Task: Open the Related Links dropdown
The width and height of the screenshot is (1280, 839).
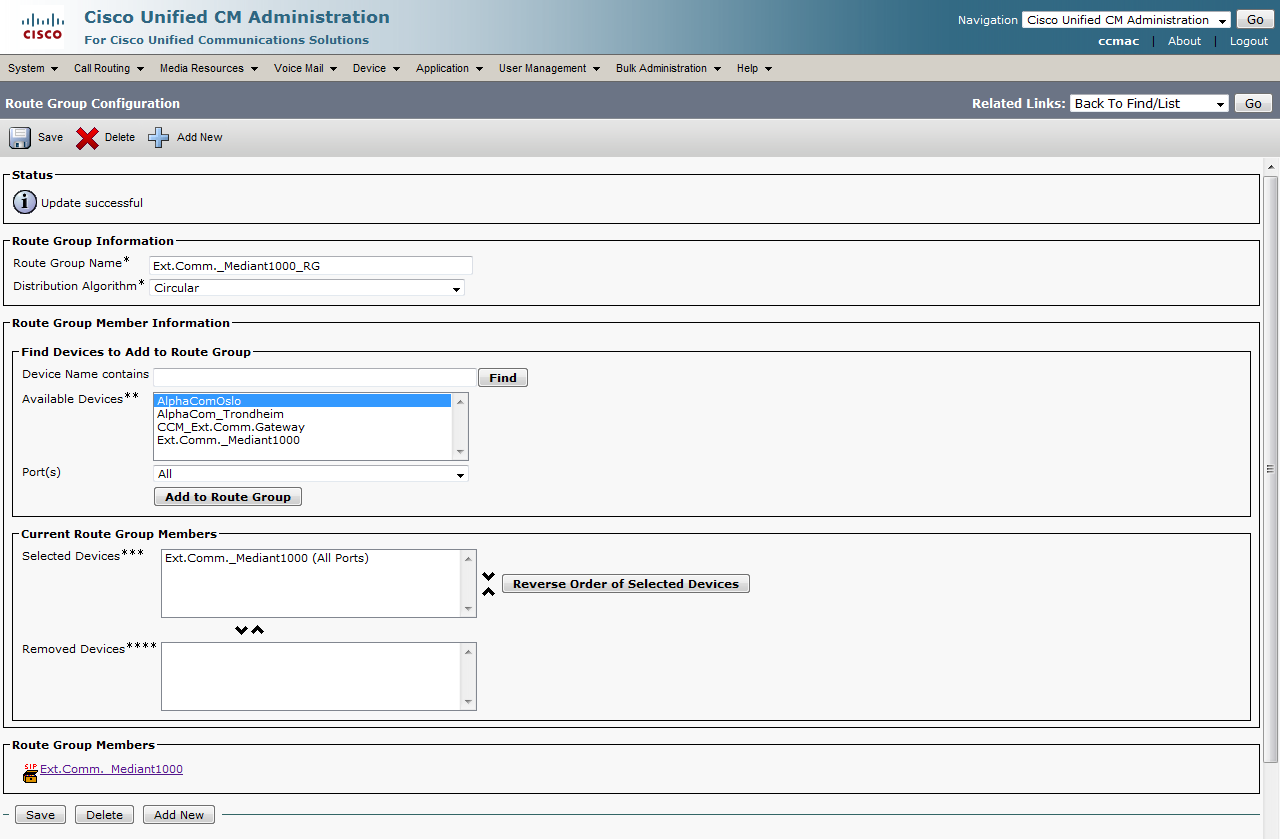Action: (x=1148, y=104)
